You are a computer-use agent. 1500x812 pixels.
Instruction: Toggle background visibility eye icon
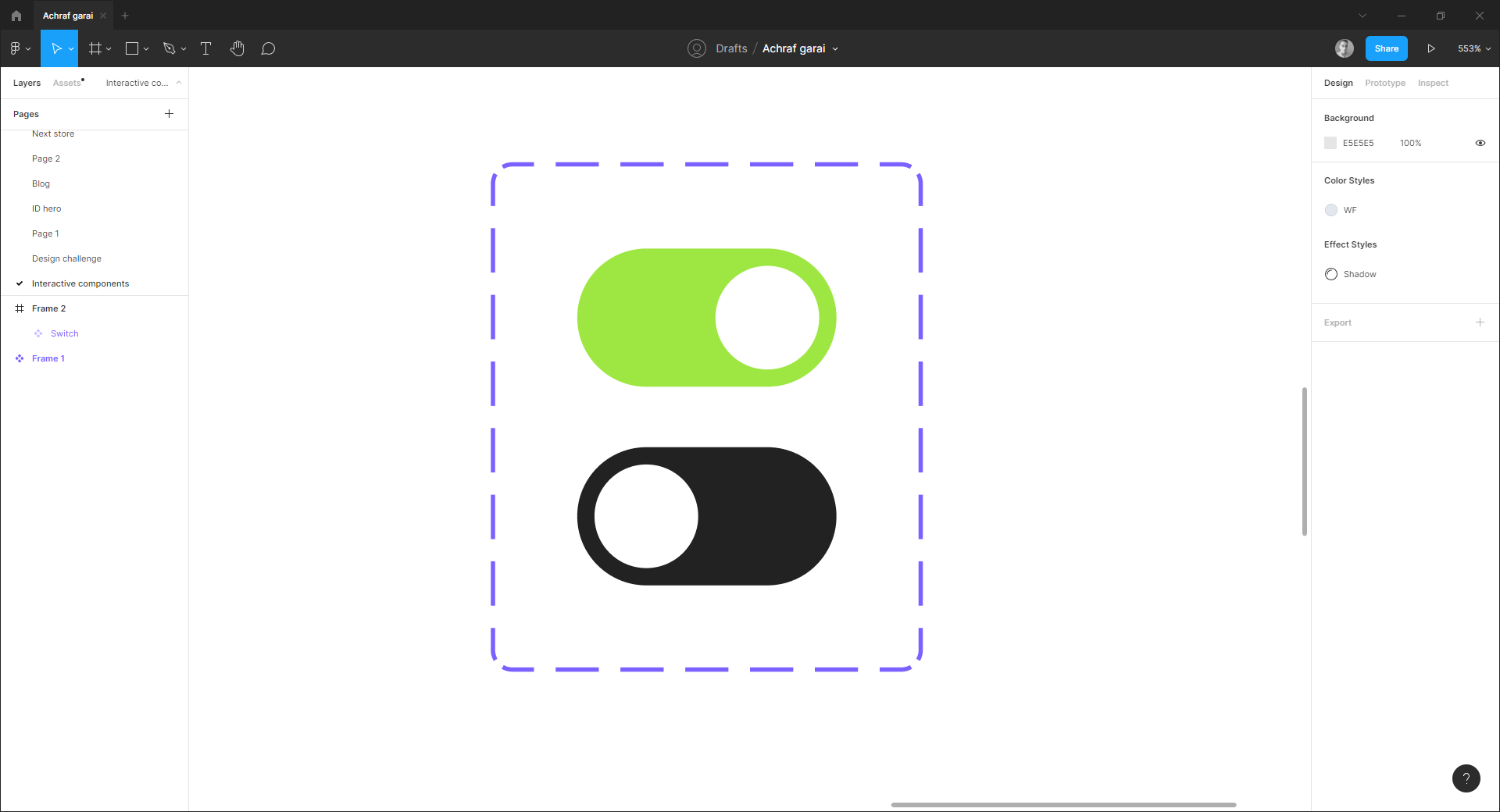1480,143
